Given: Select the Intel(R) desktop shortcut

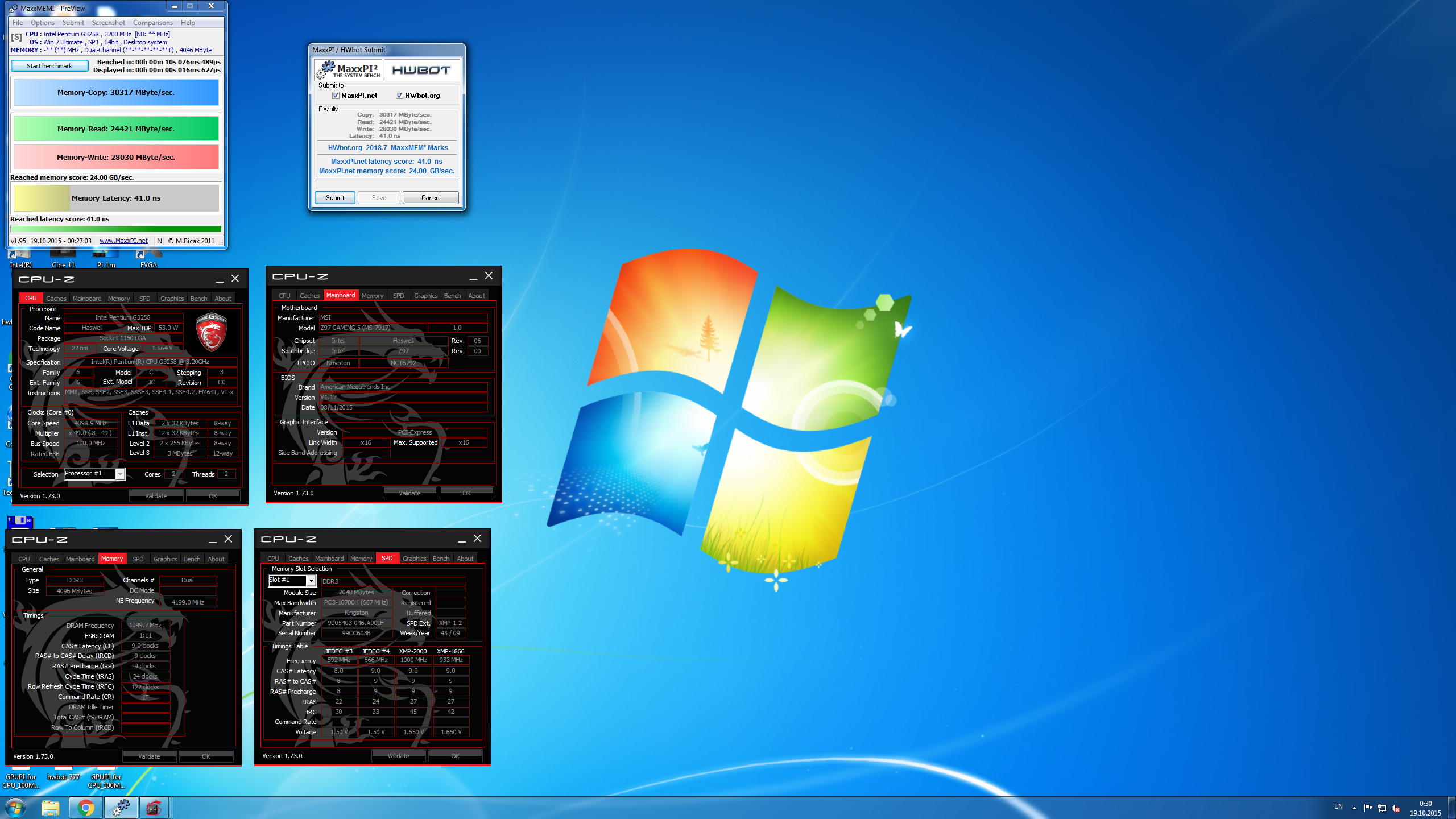Looking at the screenshot, I should coord(20,259).
